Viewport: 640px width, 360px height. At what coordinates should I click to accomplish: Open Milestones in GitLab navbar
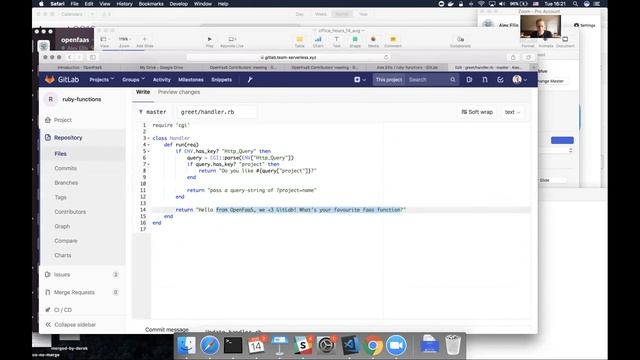pyautogui.click(x=191, y=80)
